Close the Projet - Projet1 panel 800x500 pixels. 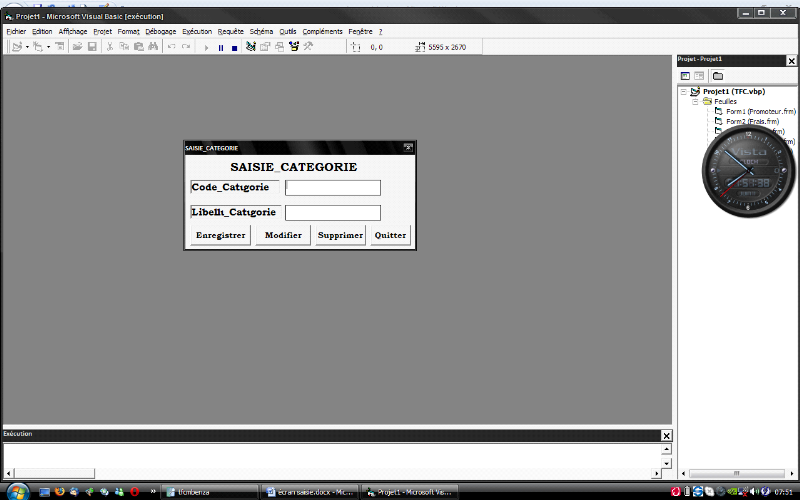[x=791, y=61]
